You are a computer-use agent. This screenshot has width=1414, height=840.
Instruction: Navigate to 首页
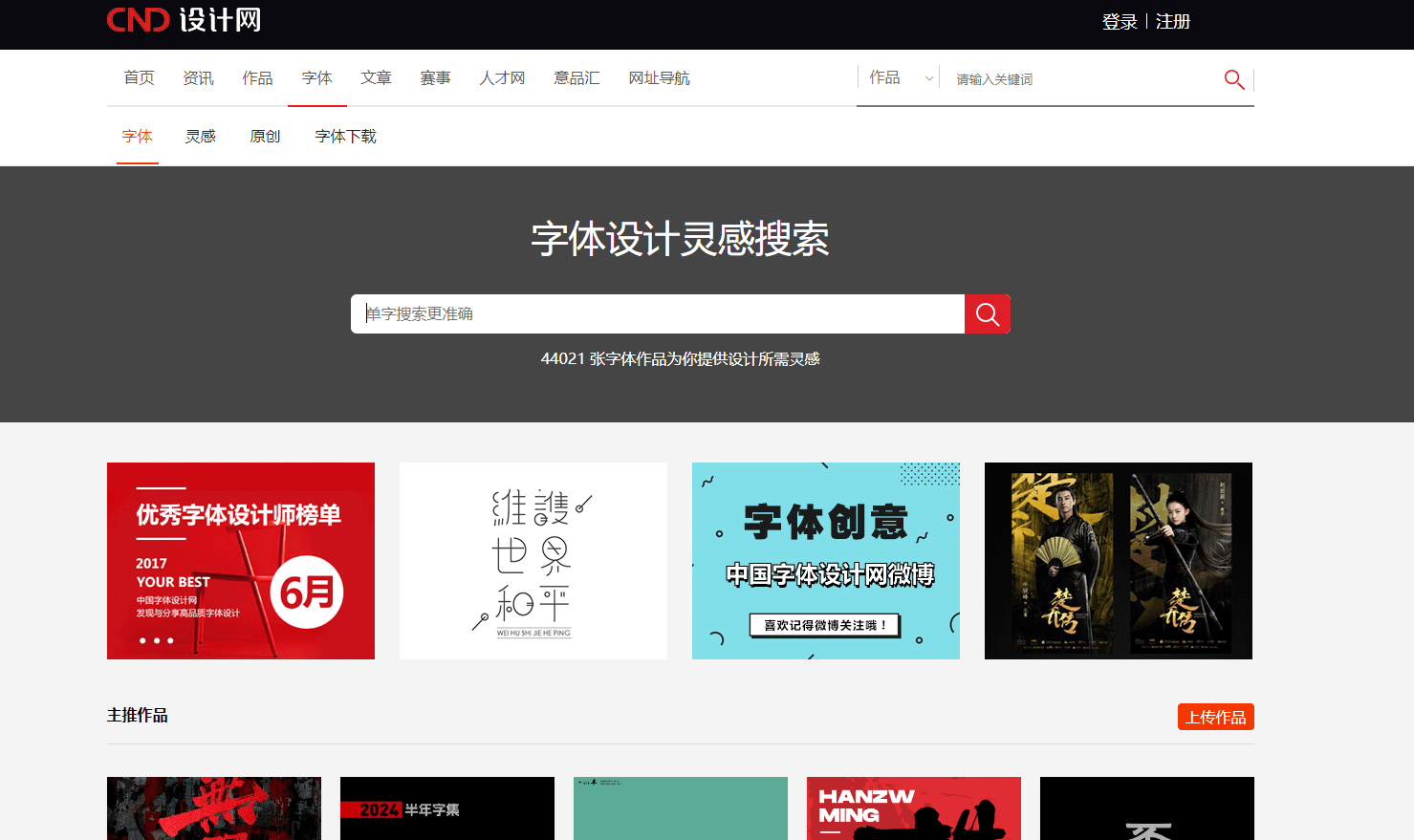pos(138,77)
